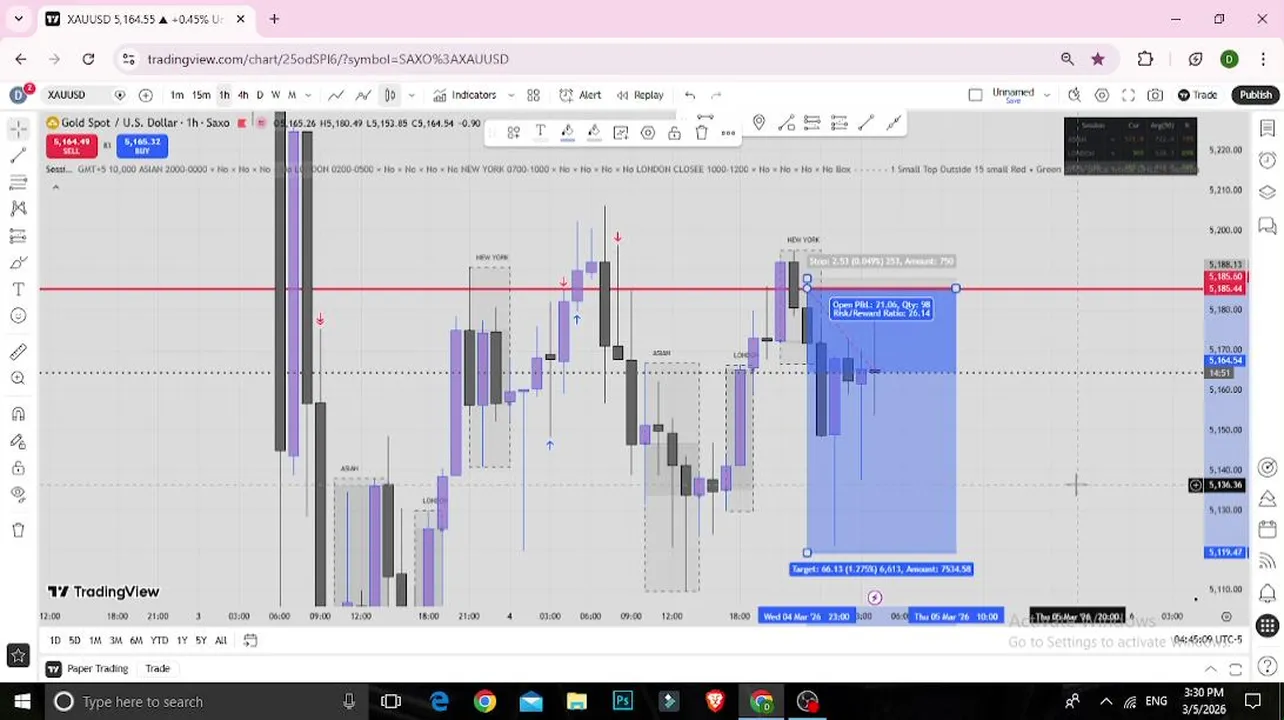Select the 1m timeframe
Viewport: 1284px width, 720px height.
177,95
